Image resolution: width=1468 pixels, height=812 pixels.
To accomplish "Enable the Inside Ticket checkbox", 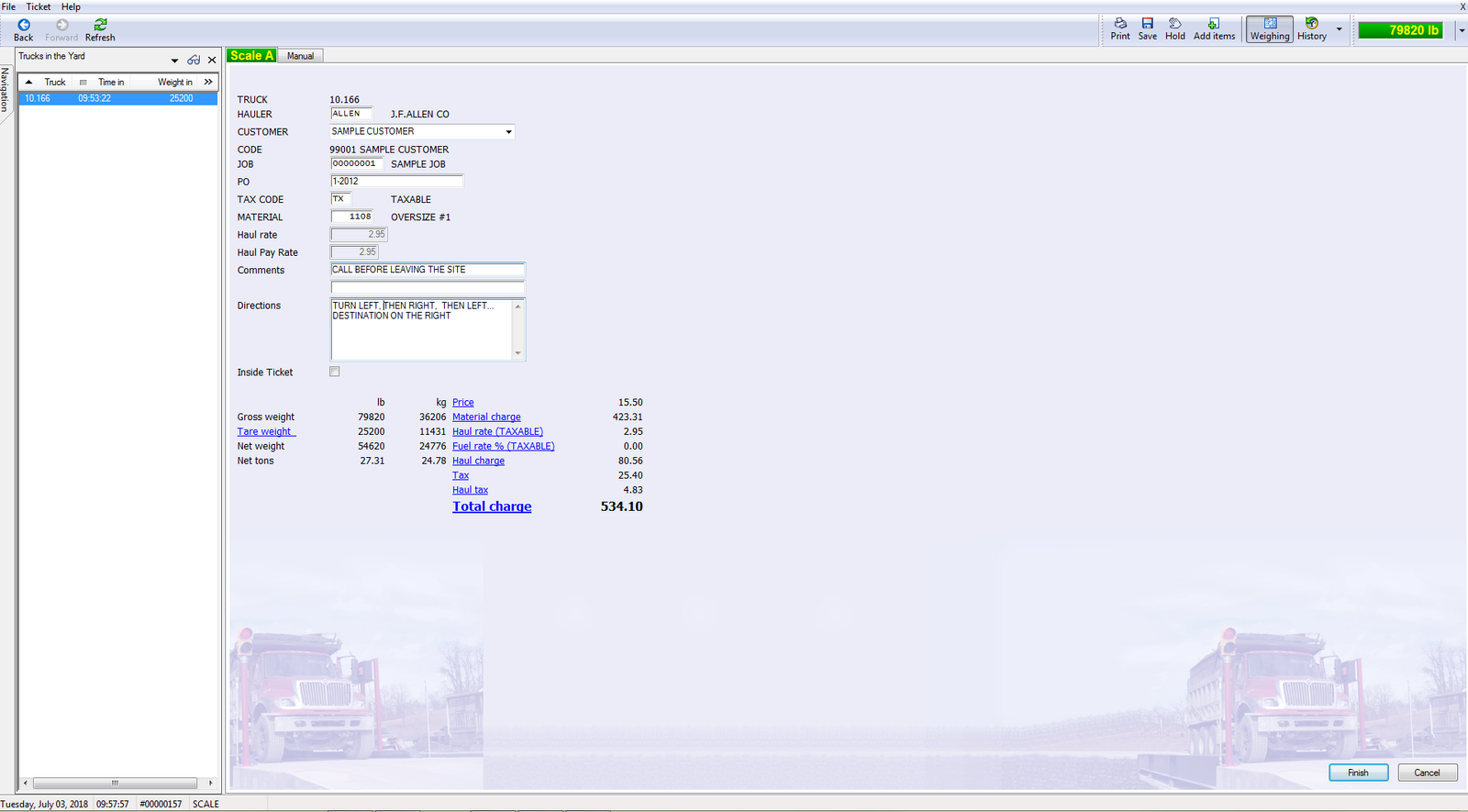I will [335, 372].
